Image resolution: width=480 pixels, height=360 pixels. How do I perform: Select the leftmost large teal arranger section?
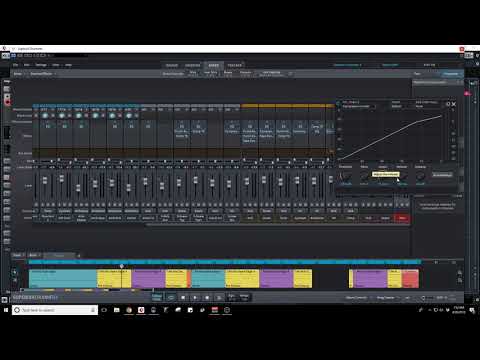click(x=63, y=279)
